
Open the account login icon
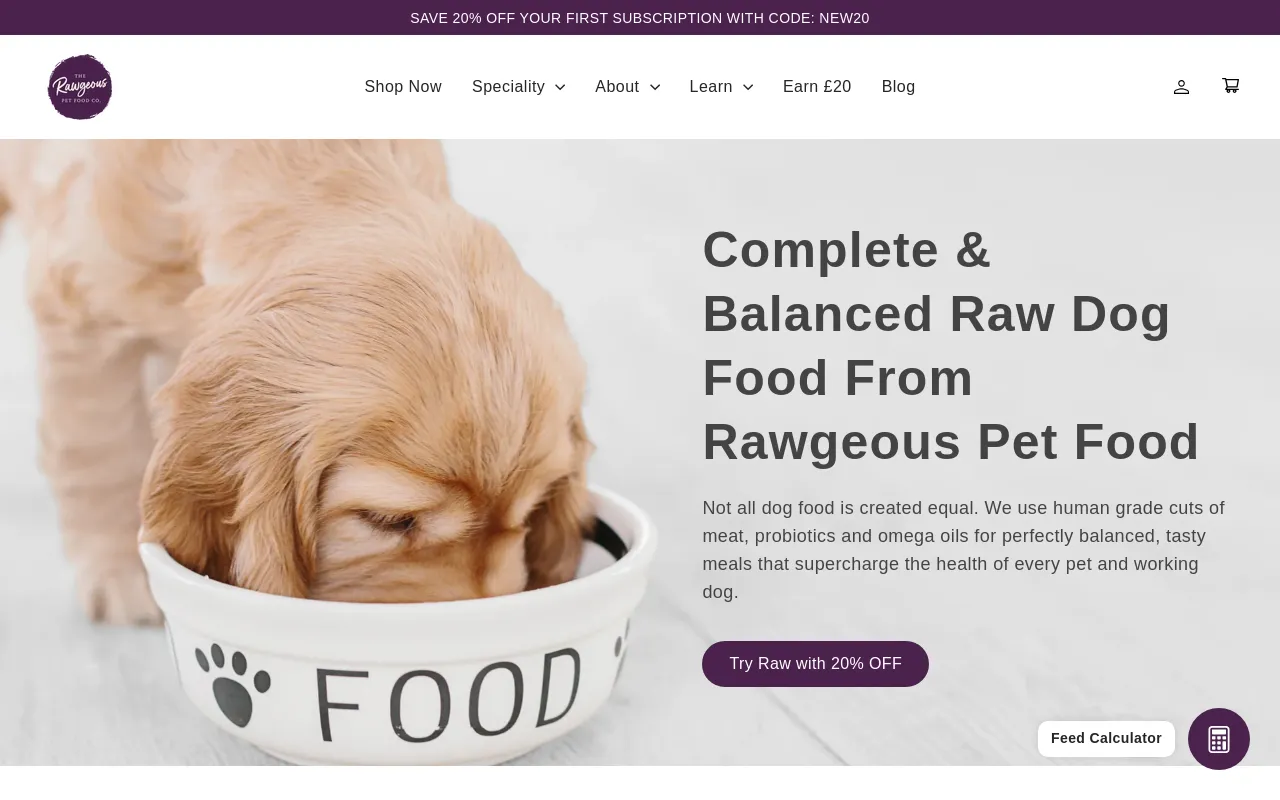pyautogui.click(x=1181, y=87)
